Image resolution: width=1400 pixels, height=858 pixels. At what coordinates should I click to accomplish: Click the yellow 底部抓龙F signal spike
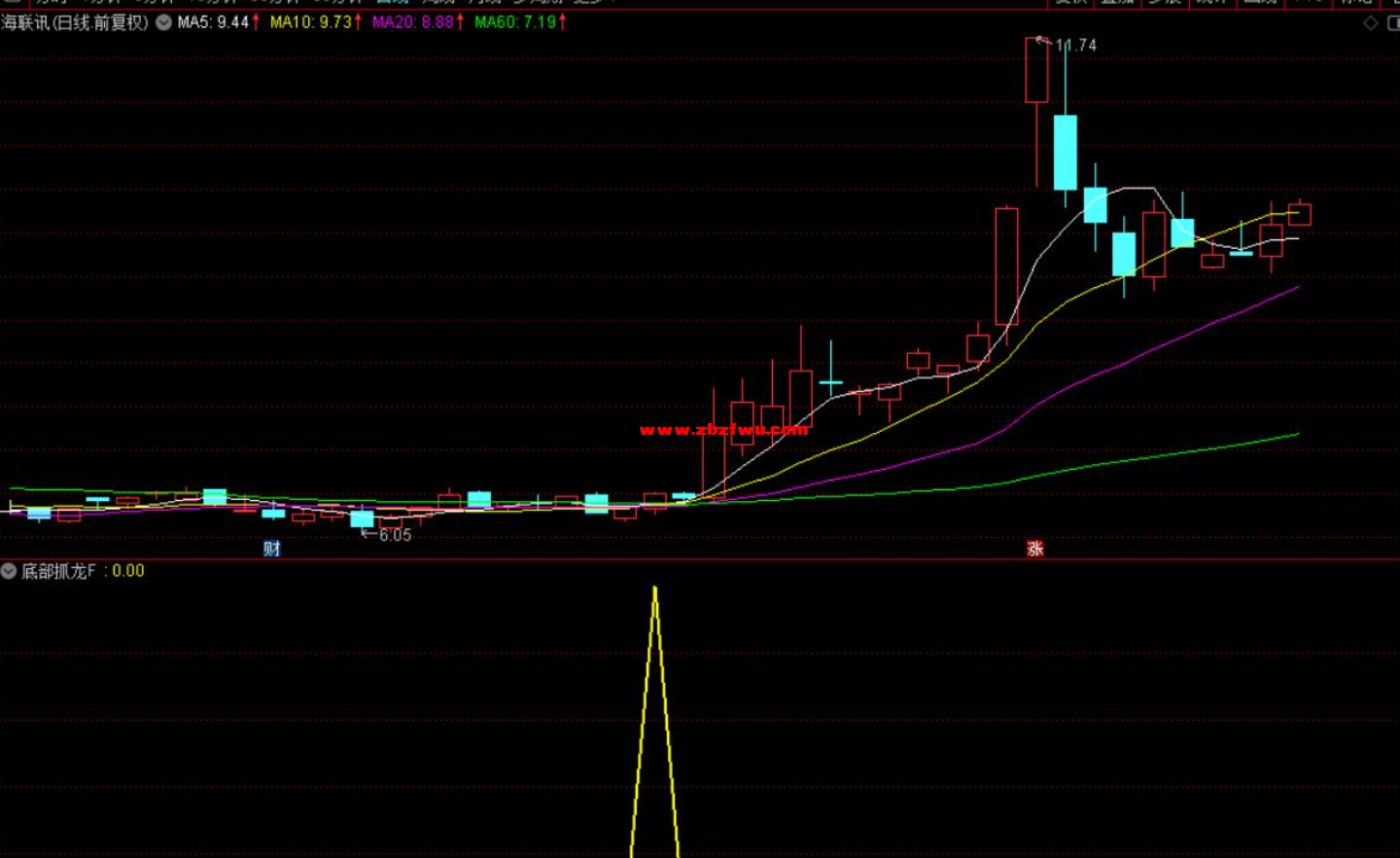[655, 721]
